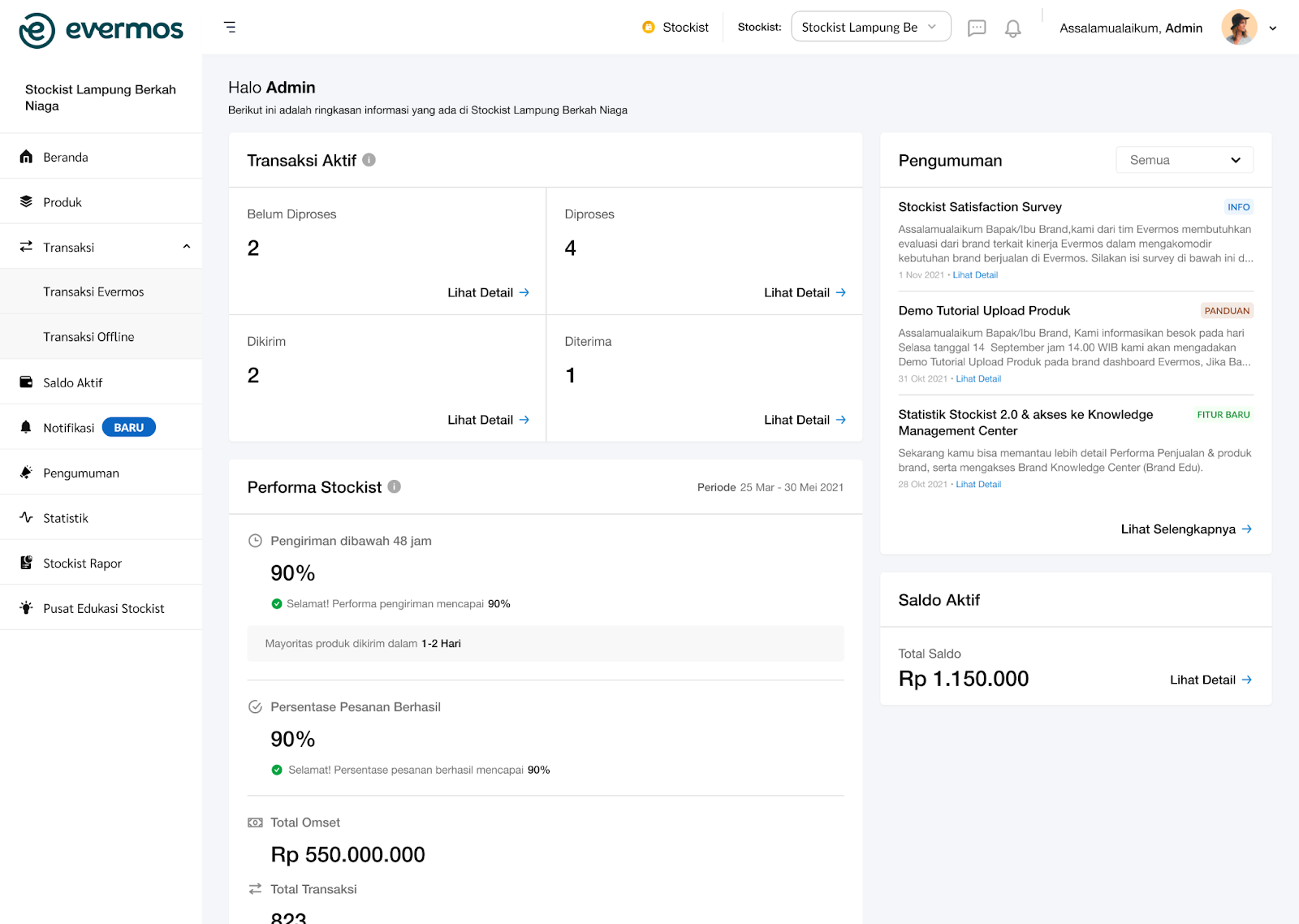Click the info icon beside Transaksi Aktif
Image resolution: width=1299 pixels, height=924 pixels.
369,160
